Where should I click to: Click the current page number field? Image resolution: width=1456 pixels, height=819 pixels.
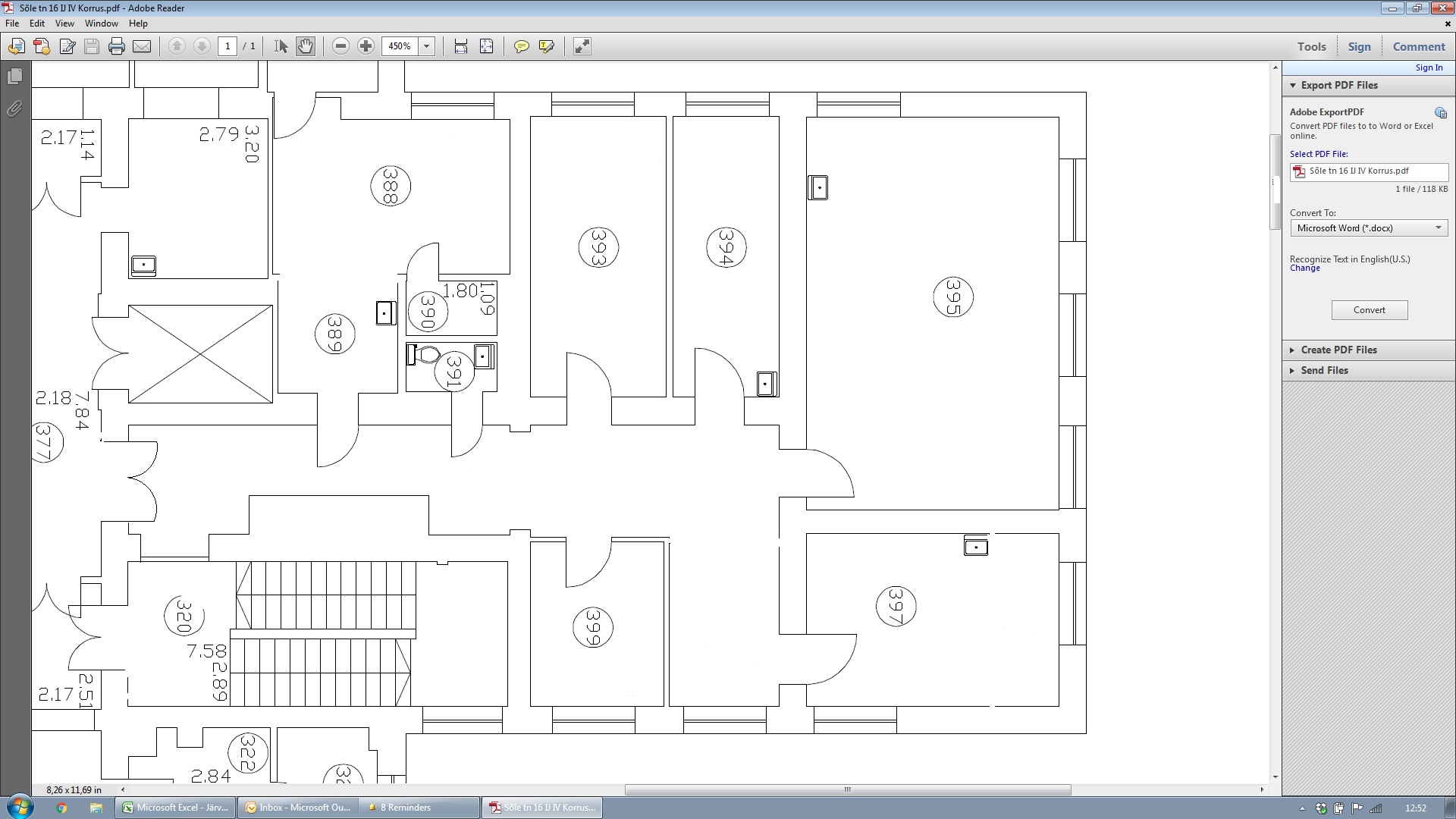[227, 47]
